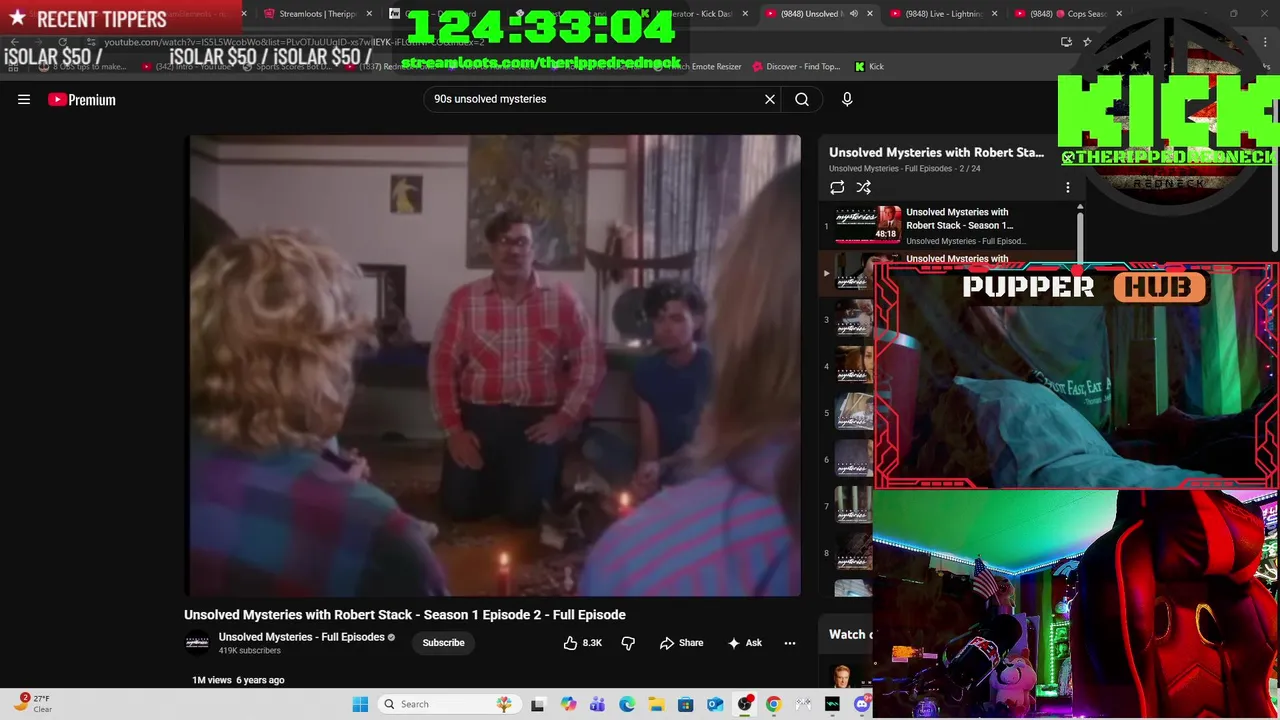Toggle loop playlist
Viewport: 1280px width, 720px height.
tap(837, 187)
